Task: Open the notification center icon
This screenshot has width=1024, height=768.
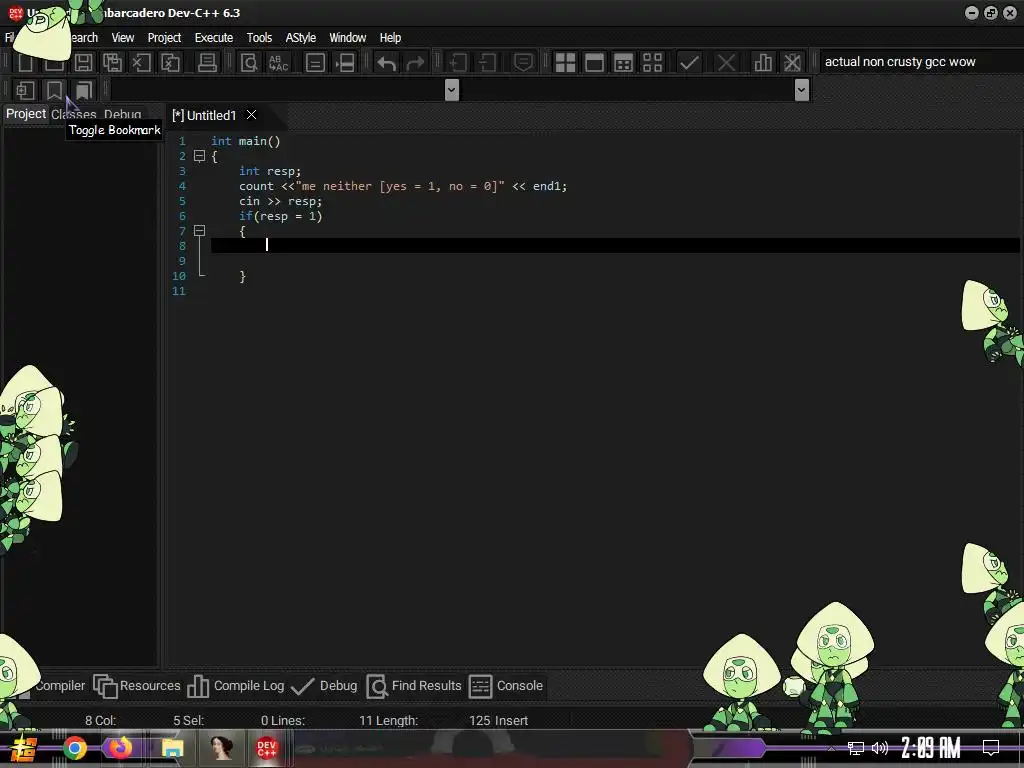Action: click(991, 748)
